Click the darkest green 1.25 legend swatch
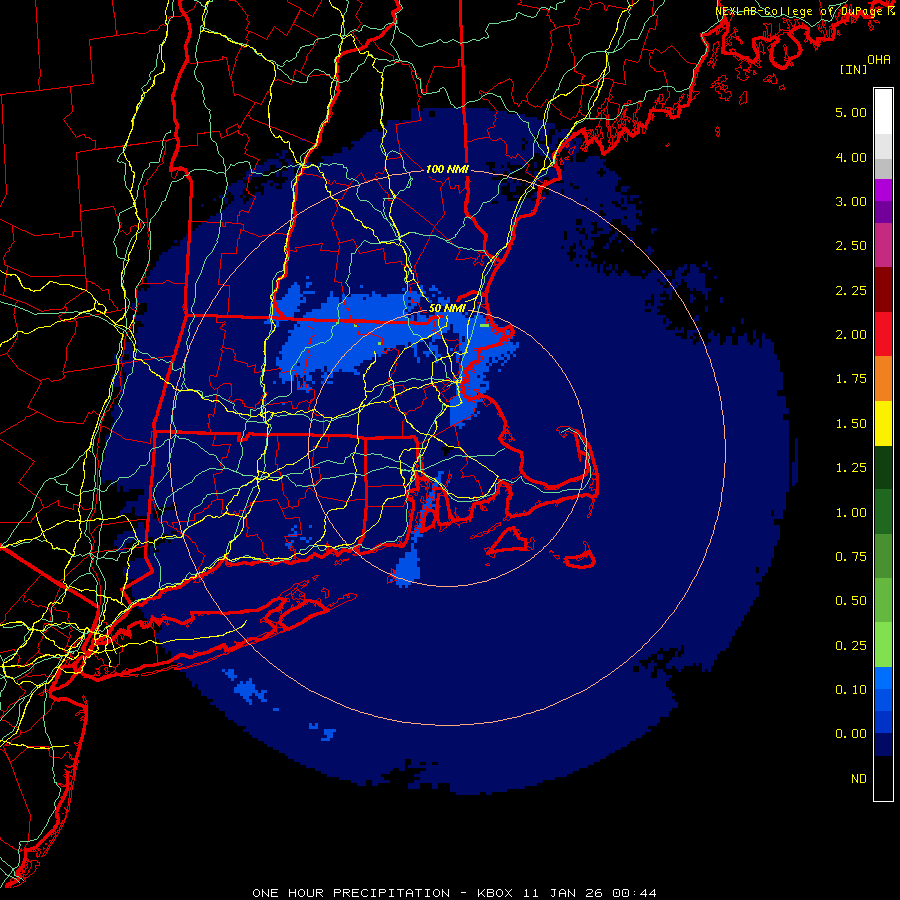The width and height of the screenshot is (900, 900). pos(883,468)
